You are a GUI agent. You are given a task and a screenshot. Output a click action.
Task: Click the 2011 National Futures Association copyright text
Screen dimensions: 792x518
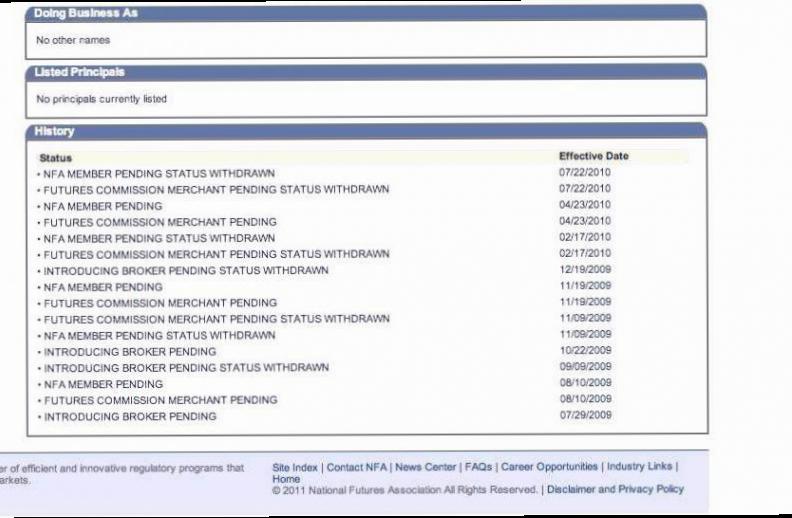pos(405,490)
